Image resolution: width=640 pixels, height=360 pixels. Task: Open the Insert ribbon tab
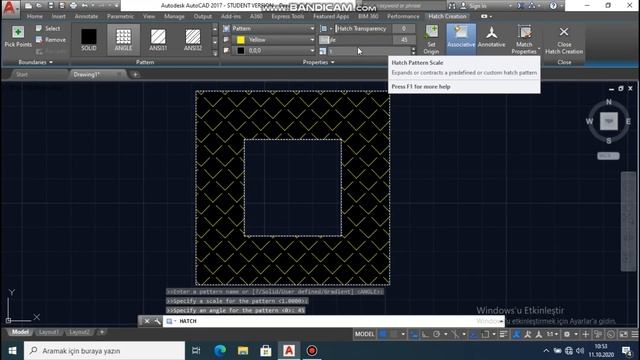[58, 16]
